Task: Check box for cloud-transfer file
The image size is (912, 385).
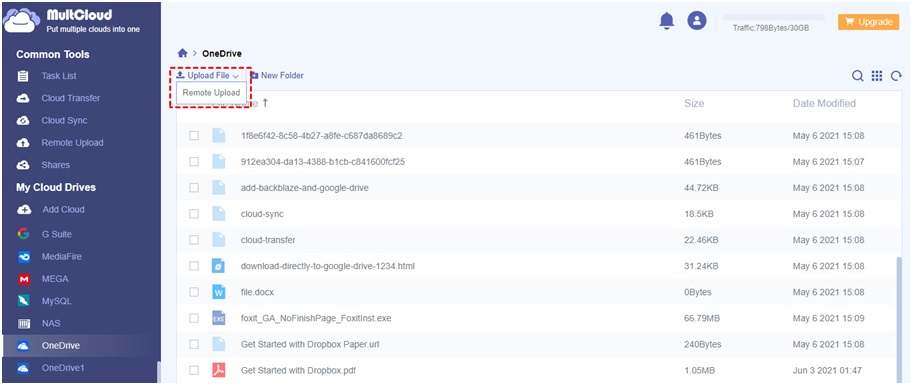Action: (194, 240)
